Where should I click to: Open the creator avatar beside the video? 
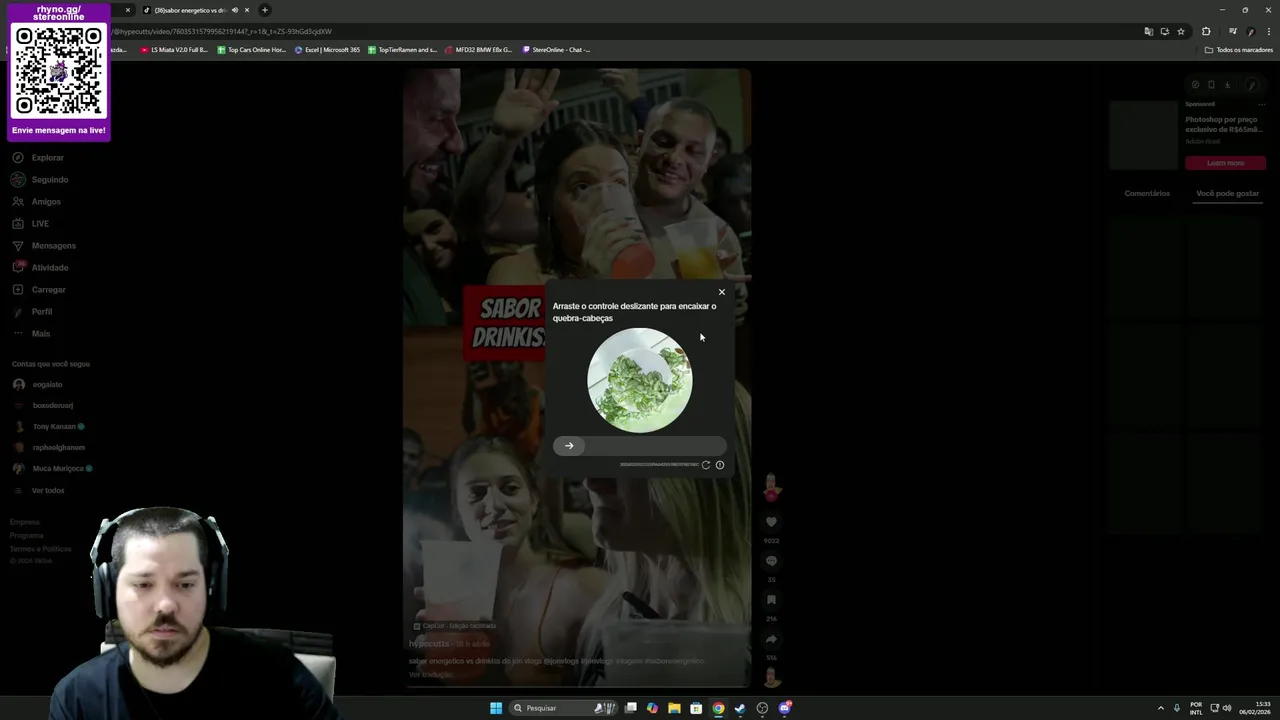click(x=771, y=487)
